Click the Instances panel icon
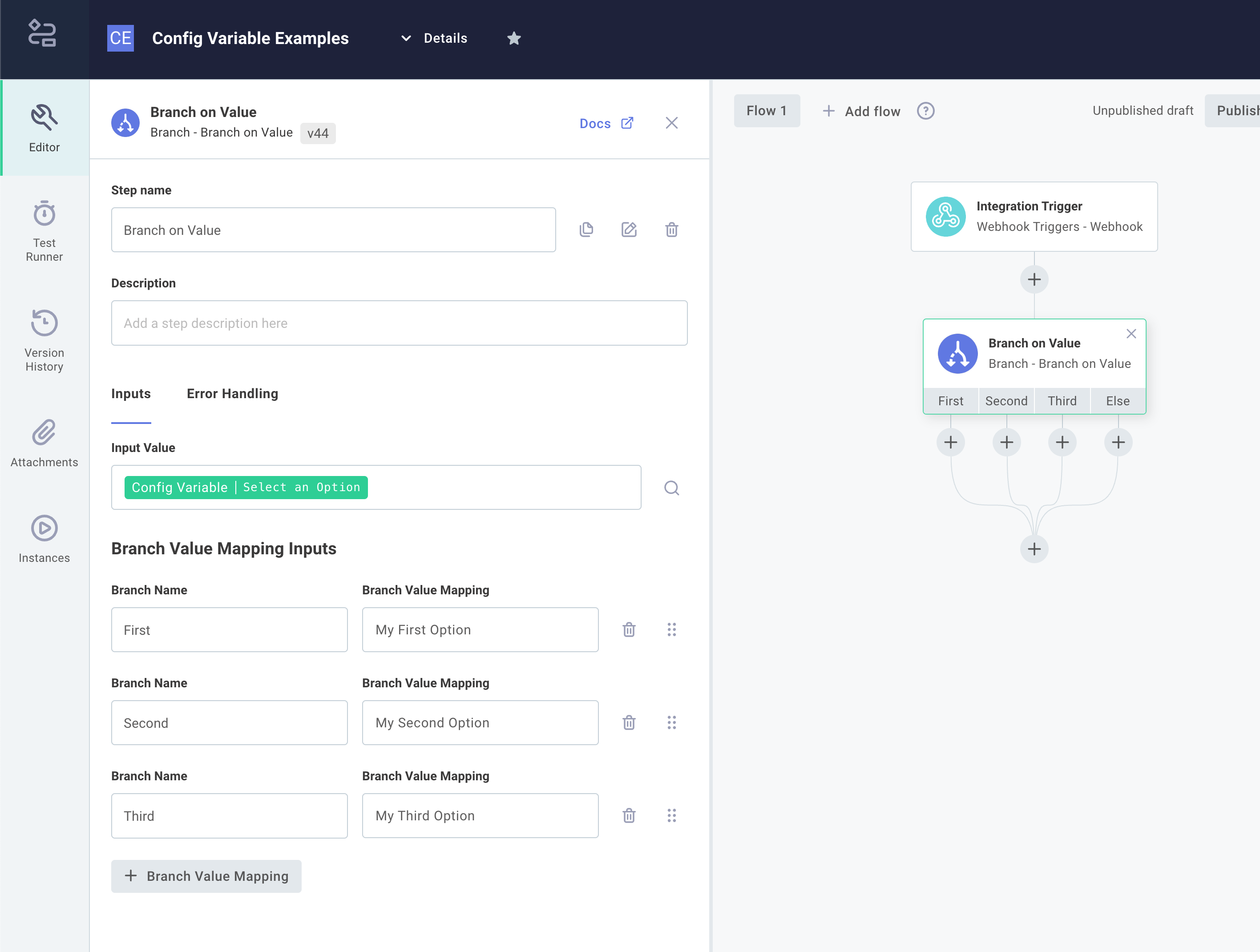The height and width of the screenshot is (952, 1260). click(45, 527)
